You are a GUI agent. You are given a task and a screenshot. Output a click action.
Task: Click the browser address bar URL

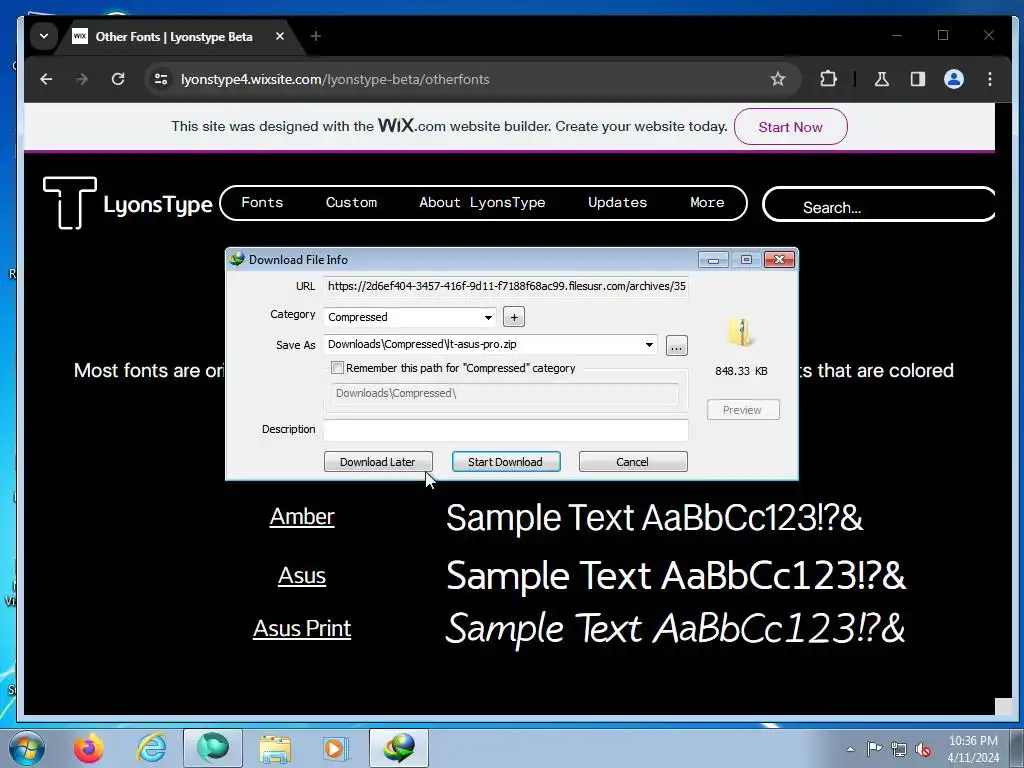tap(335, 79)
